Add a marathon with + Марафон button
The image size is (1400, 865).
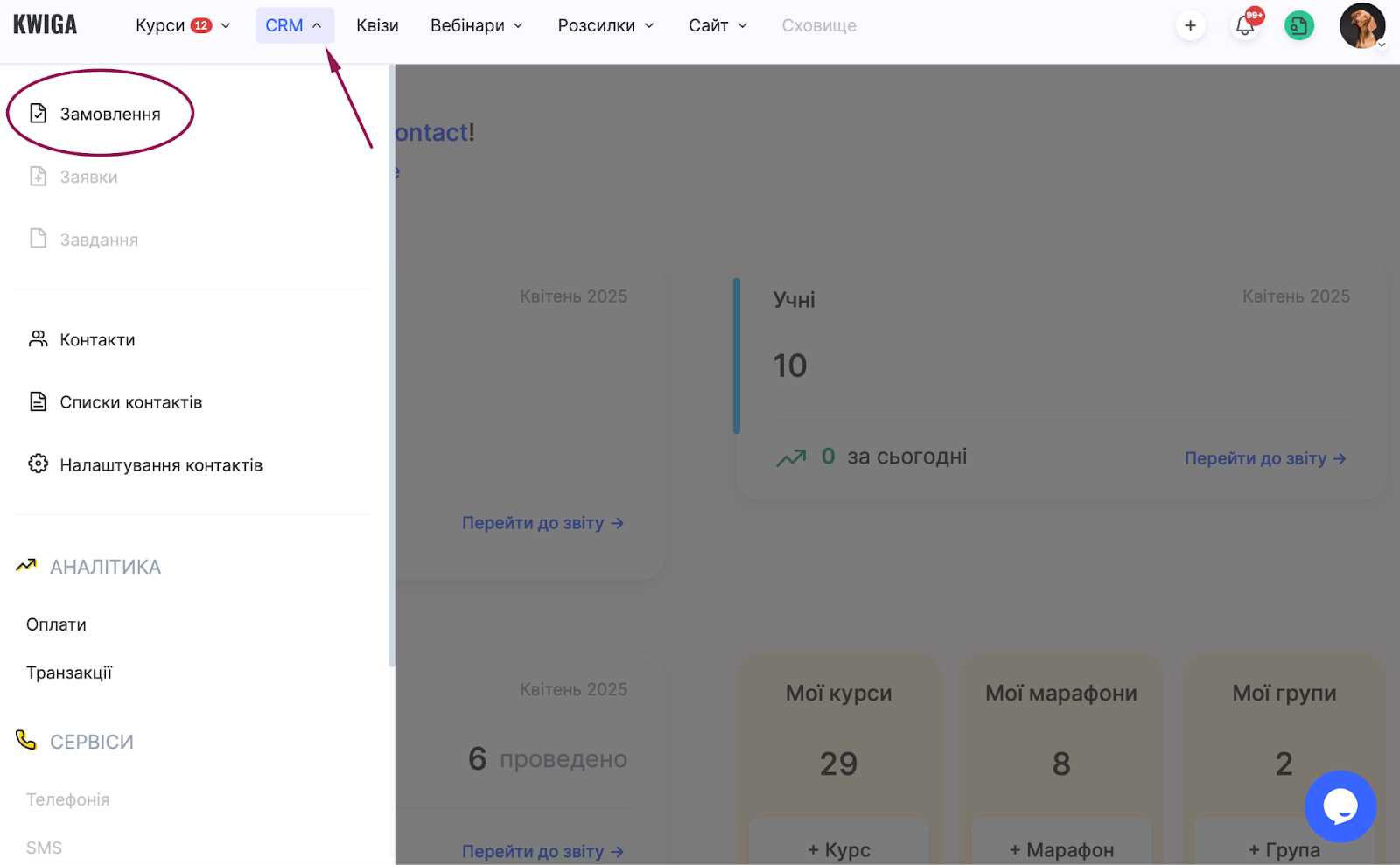coord(1061,841)
